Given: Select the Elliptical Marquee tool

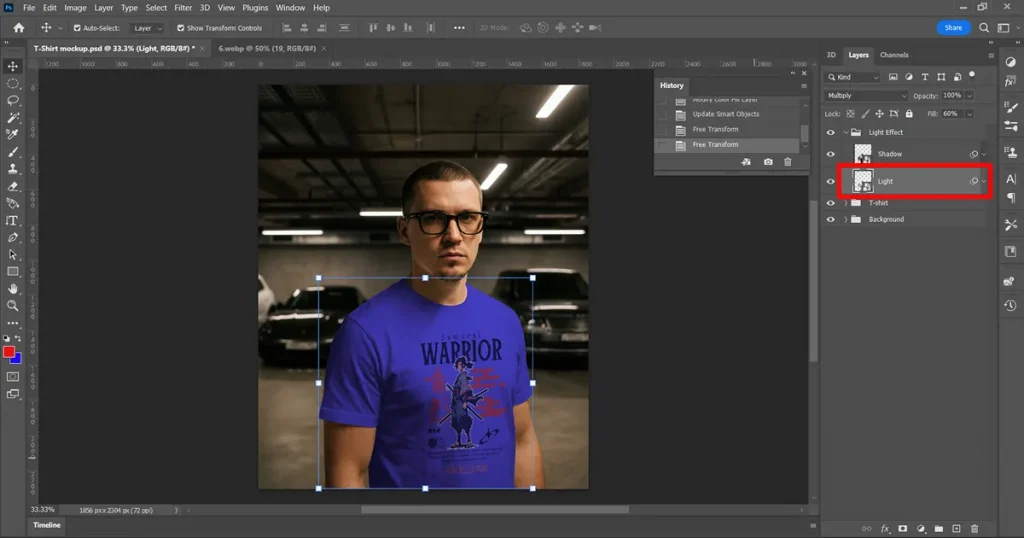Looking at the screenshot, I should coord(13,84).
